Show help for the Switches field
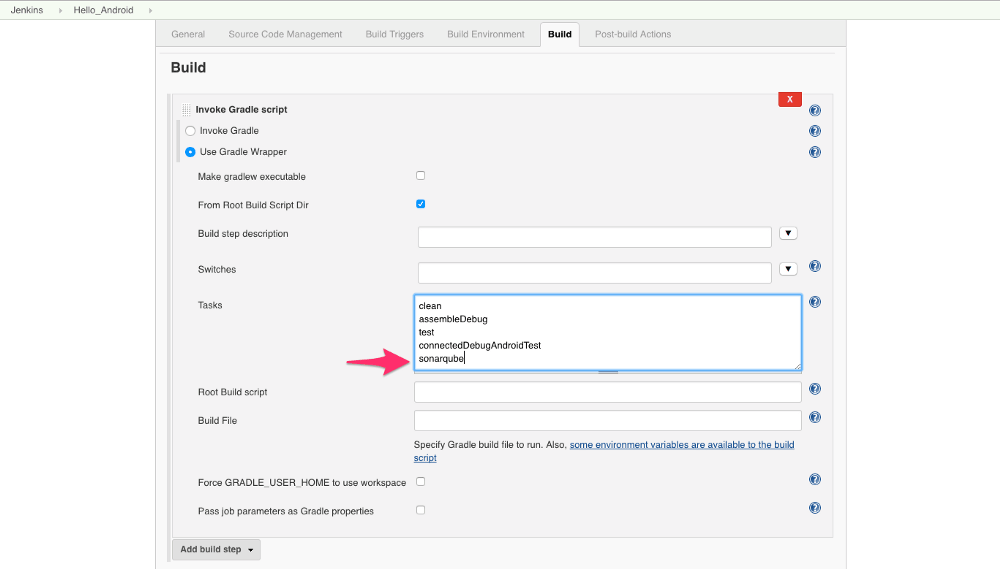1000x569 pixels. click(815, 267)
